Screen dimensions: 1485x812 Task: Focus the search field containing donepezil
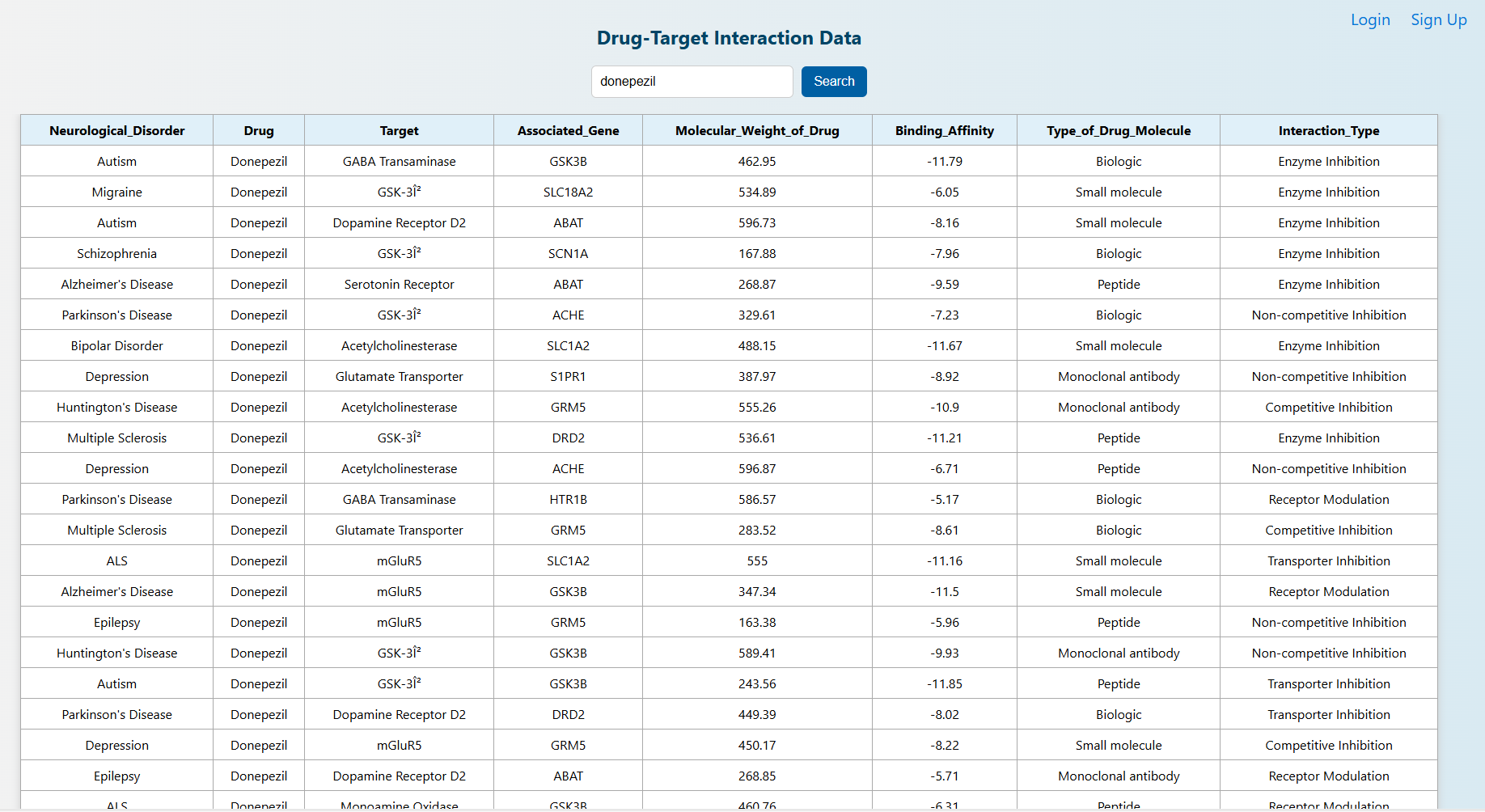point(692,82)
